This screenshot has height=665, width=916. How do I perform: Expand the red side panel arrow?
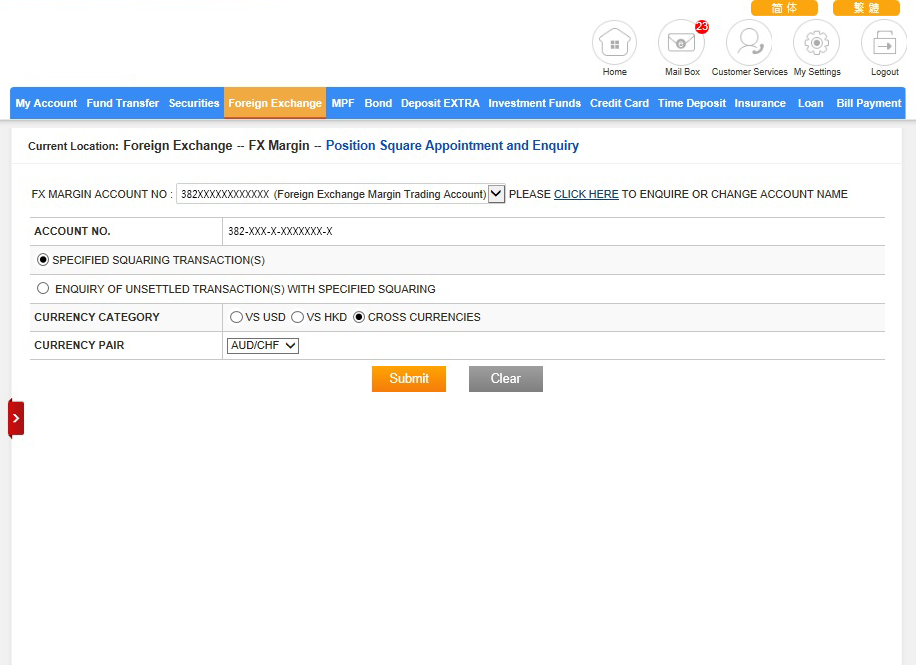(16, 418)
